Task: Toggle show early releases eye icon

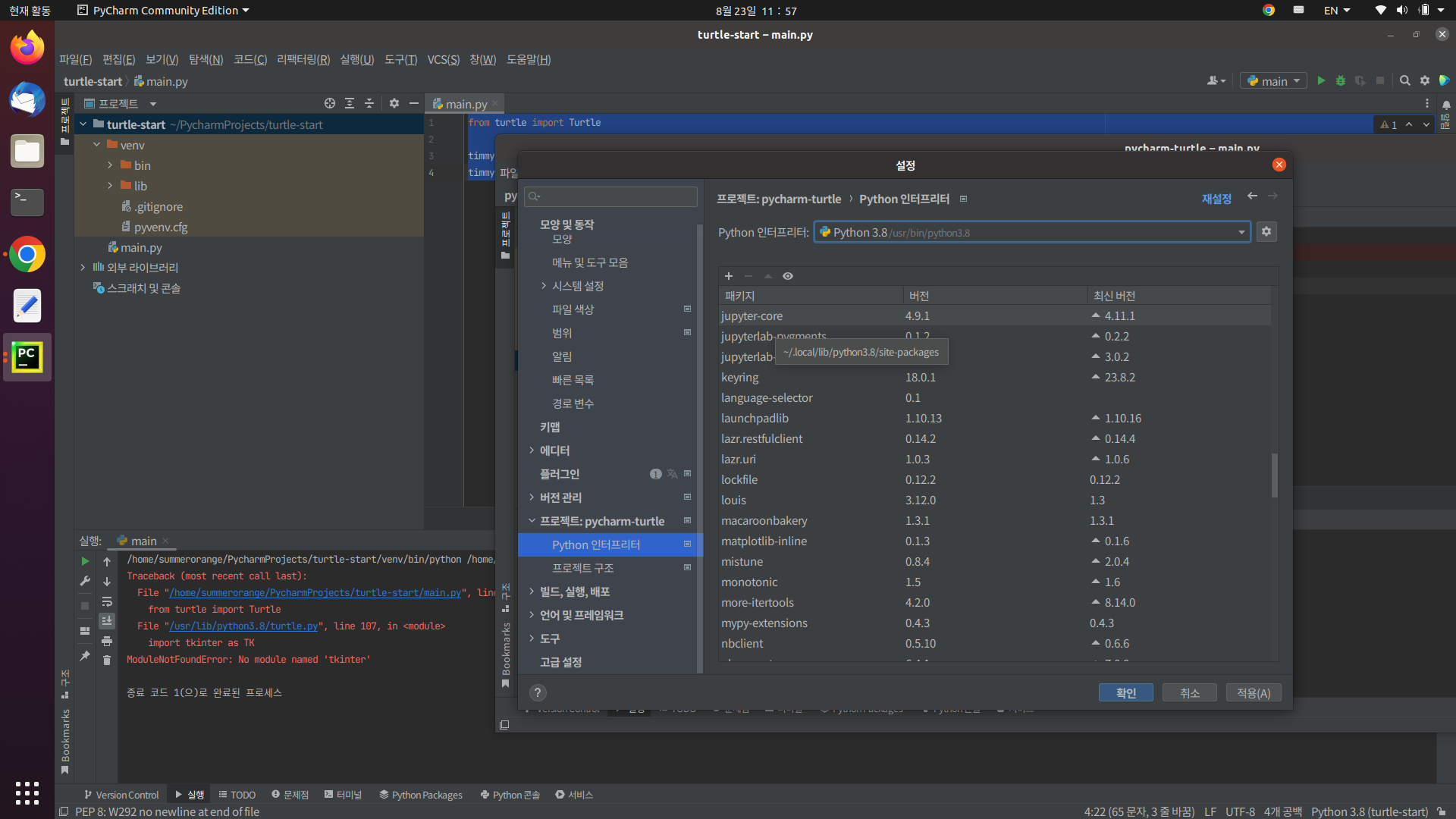Action: click(788, 276)
